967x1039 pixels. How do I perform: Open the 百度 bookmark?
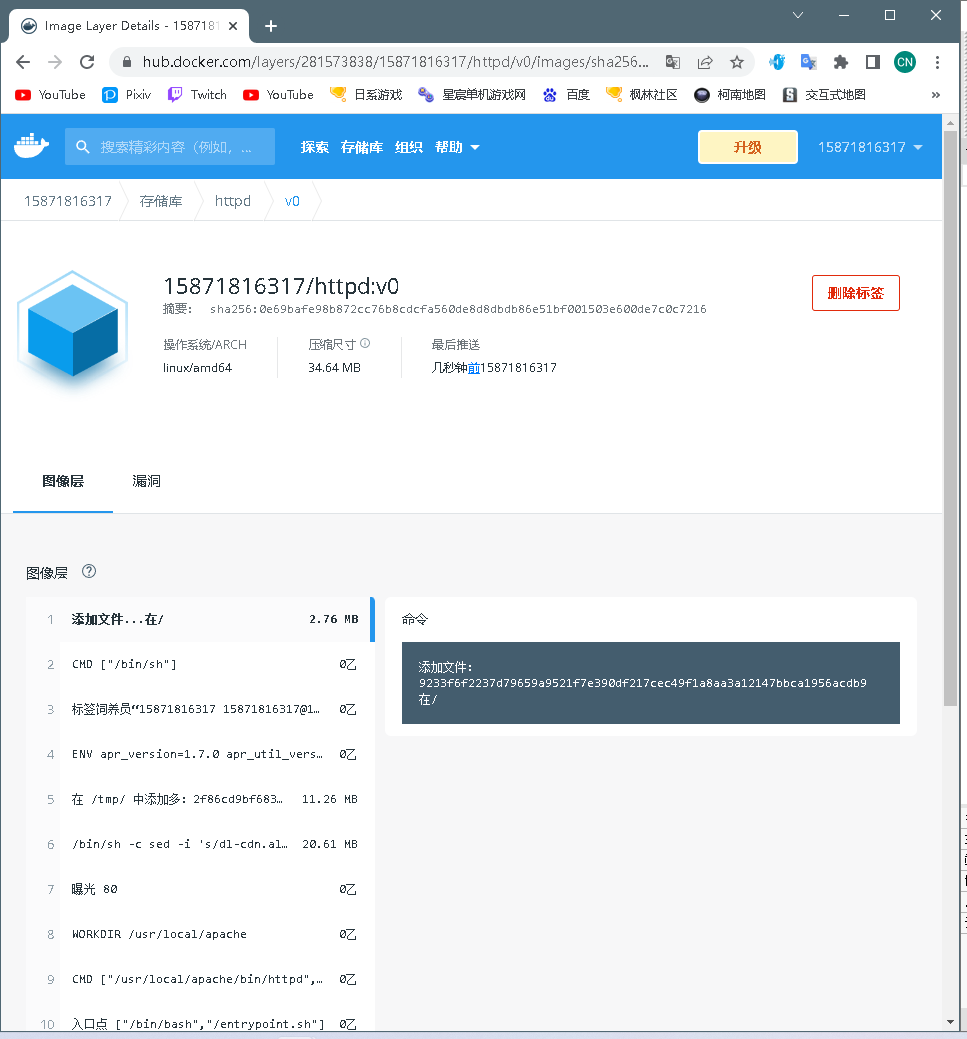click(566, 95)
